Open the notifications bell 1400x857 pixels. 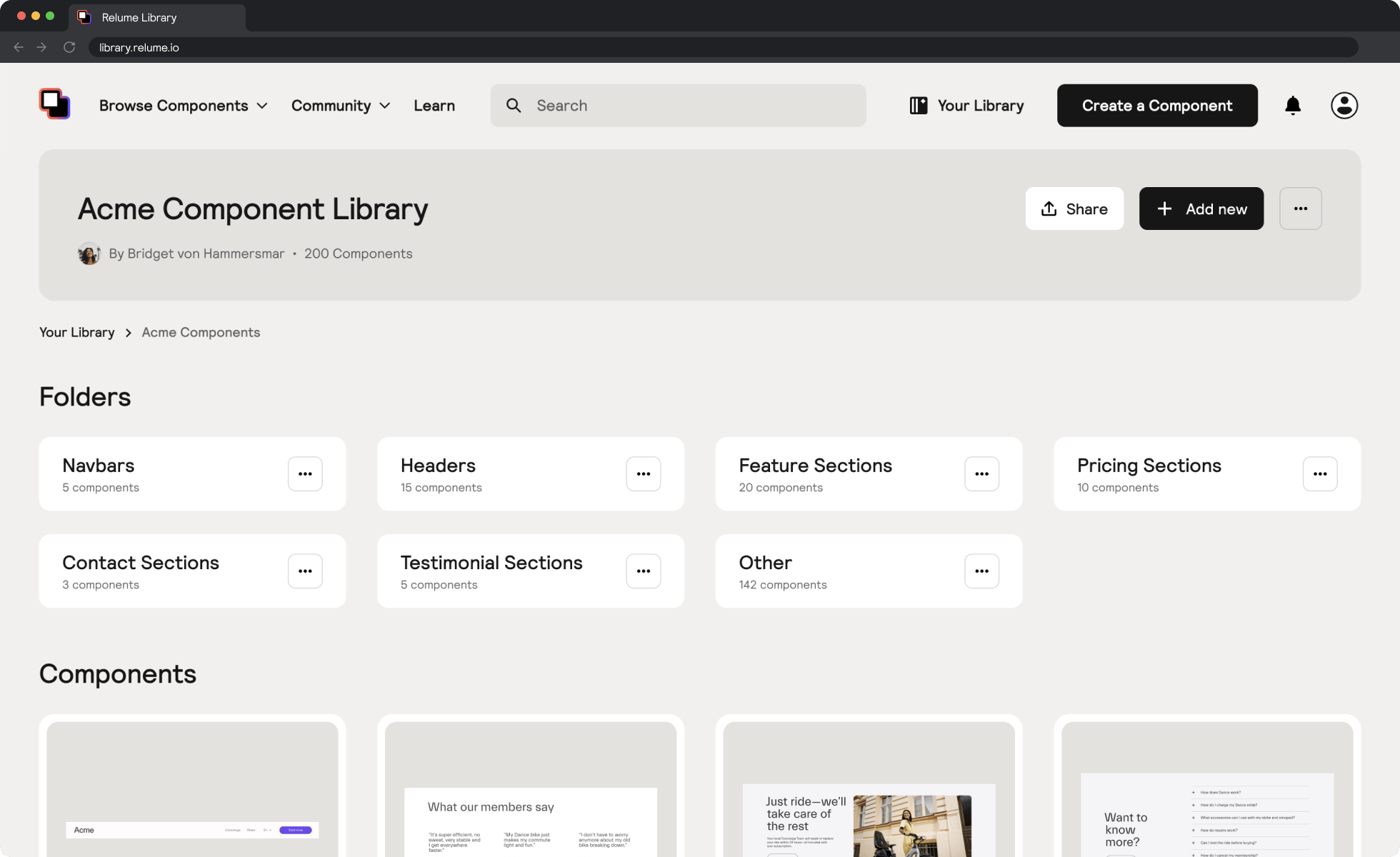[x=1294, y=105]
